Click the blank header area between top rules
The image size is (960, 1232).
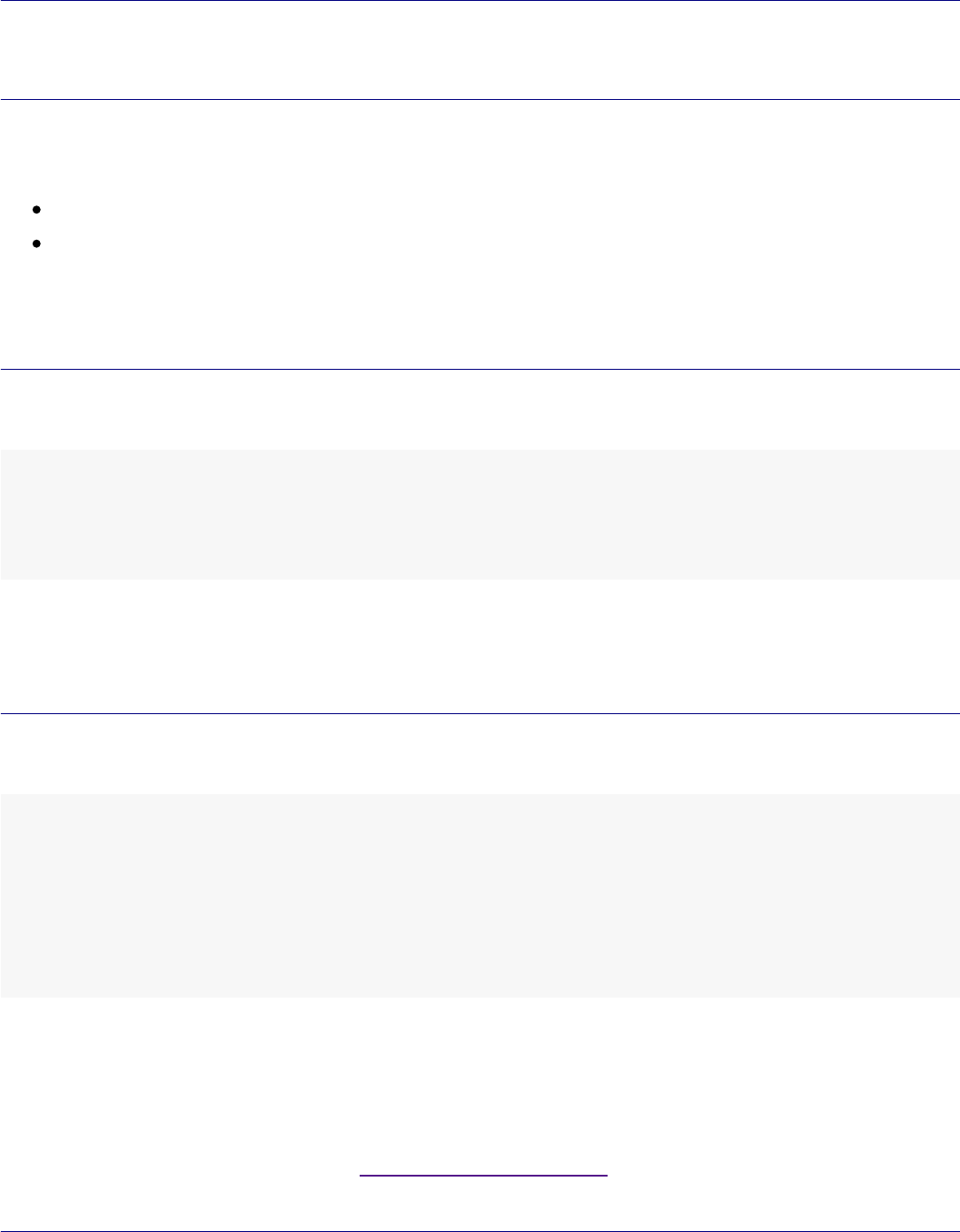(480, 50)
